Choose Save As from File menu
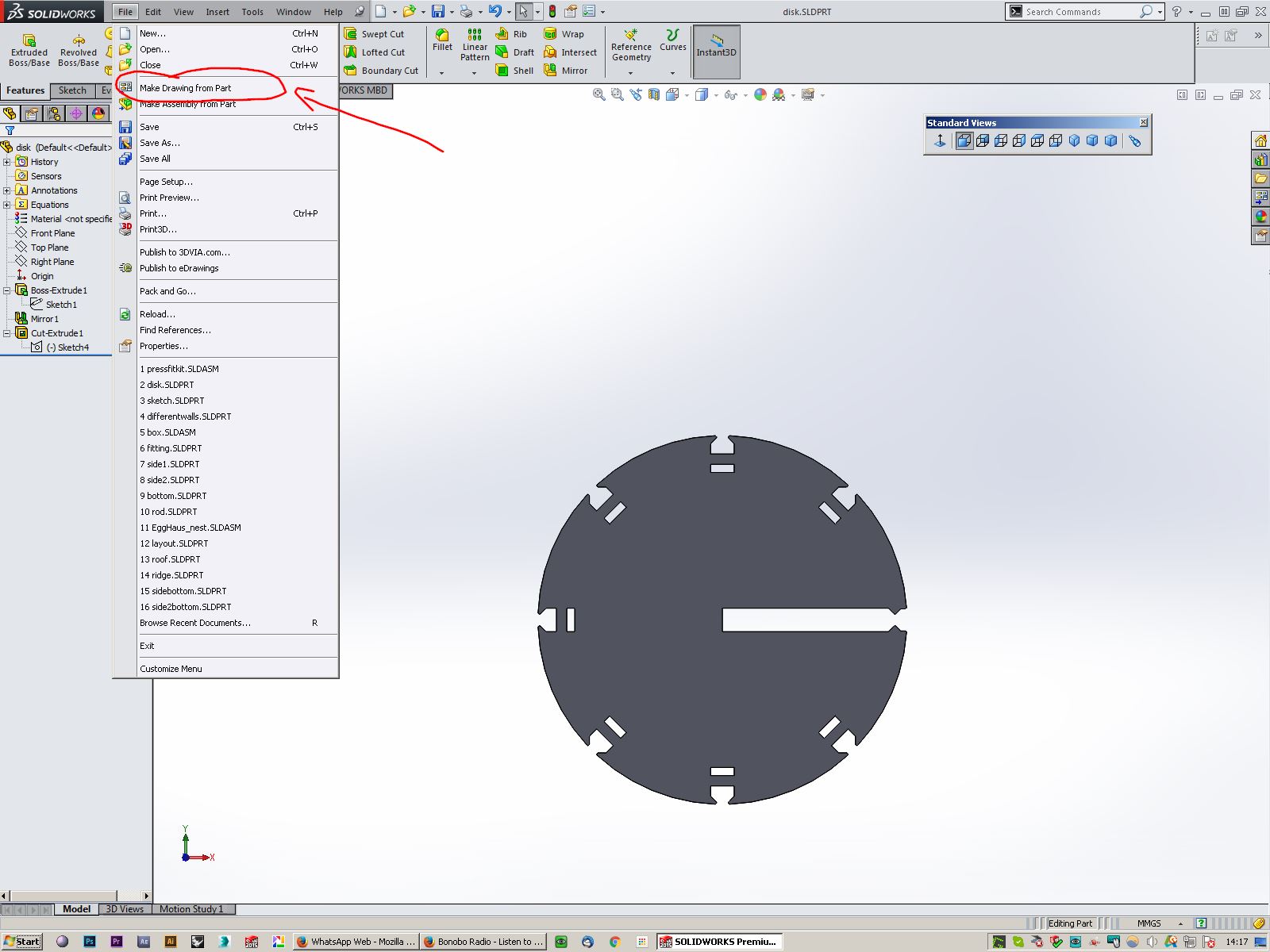The image size is (1270, 952). pyautogui.click(x=226, y=143)
